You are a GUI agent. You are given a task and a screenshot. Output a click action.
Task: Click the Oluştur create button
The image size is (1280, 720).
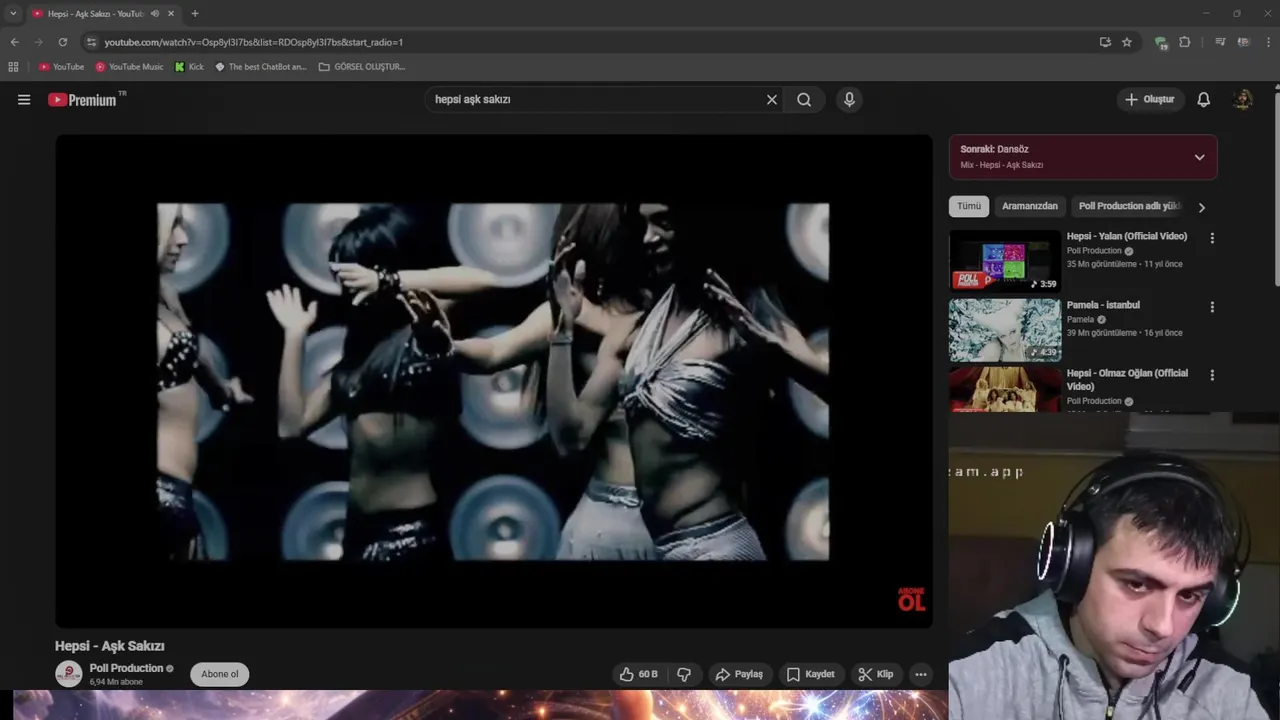click(1150, 100)
